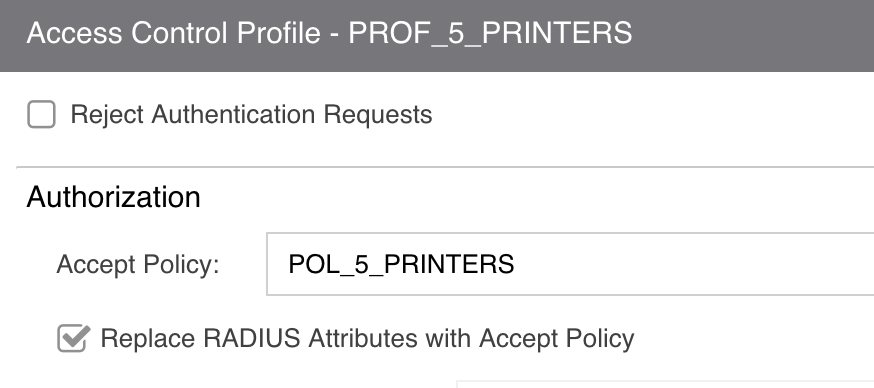Uncheck Replace RADIUS Attributes with Accept Policy

coord(73,338)
